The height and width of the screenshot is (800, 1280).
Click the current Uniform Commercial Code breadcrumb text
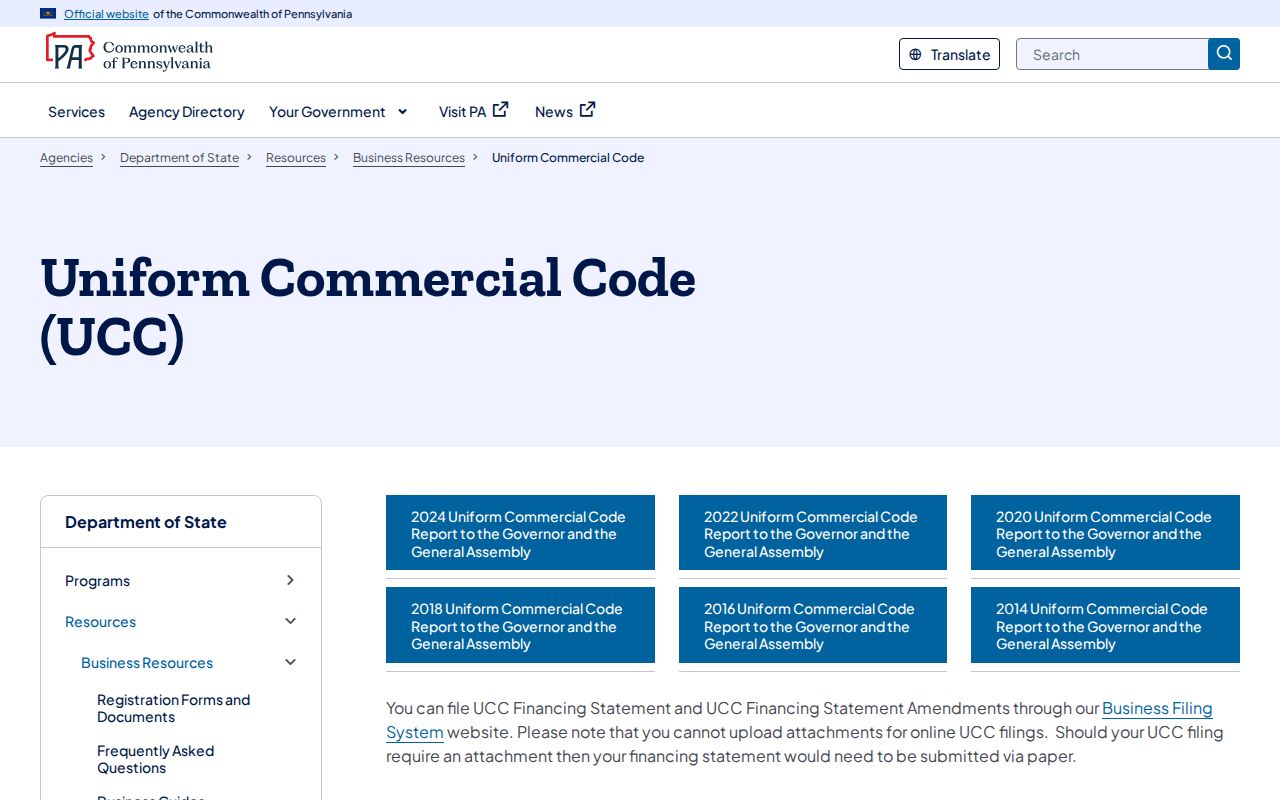pos(568,158)
